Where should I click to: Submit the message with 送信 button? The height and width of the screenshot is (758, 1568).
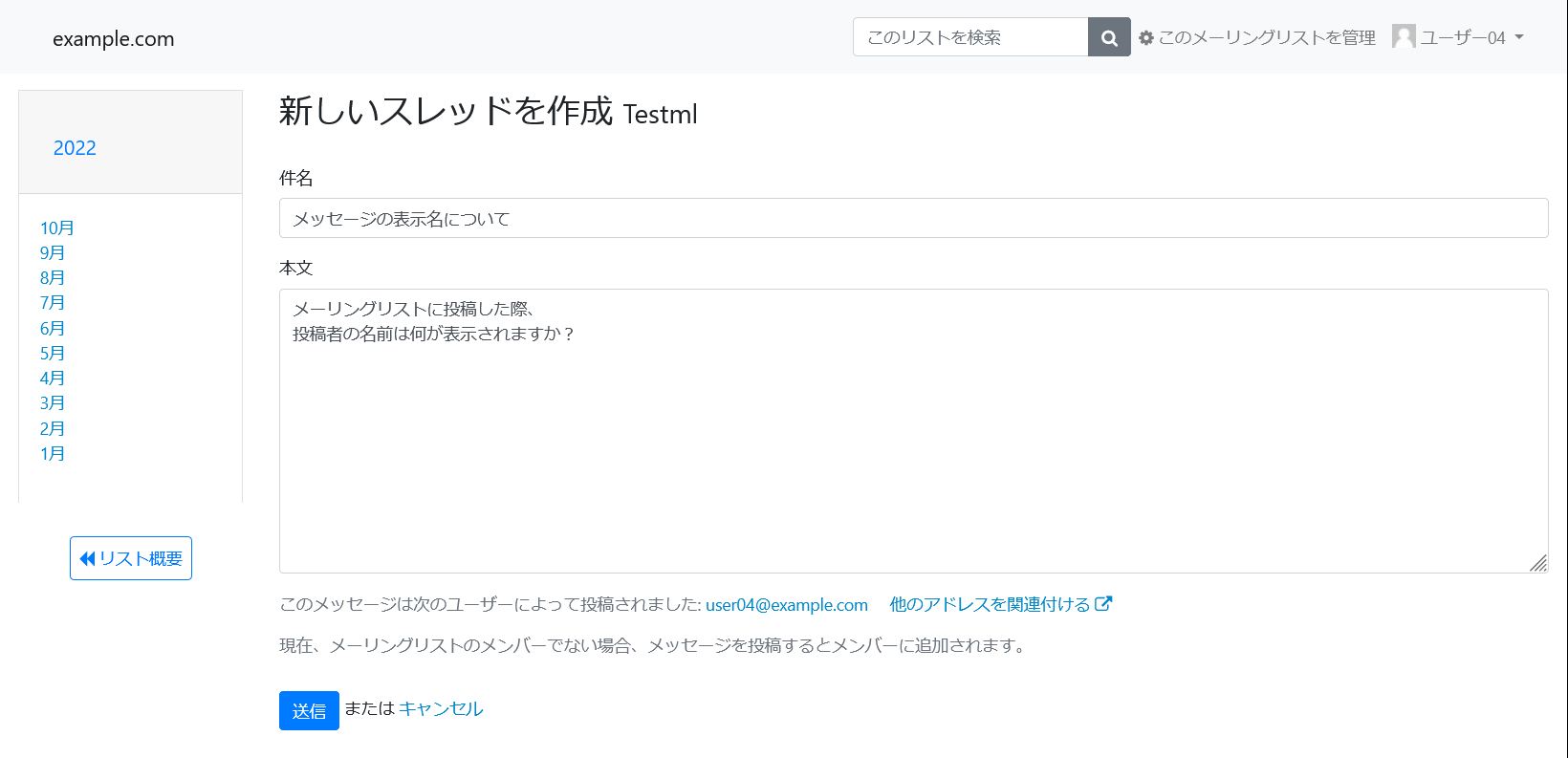[309, 710]
